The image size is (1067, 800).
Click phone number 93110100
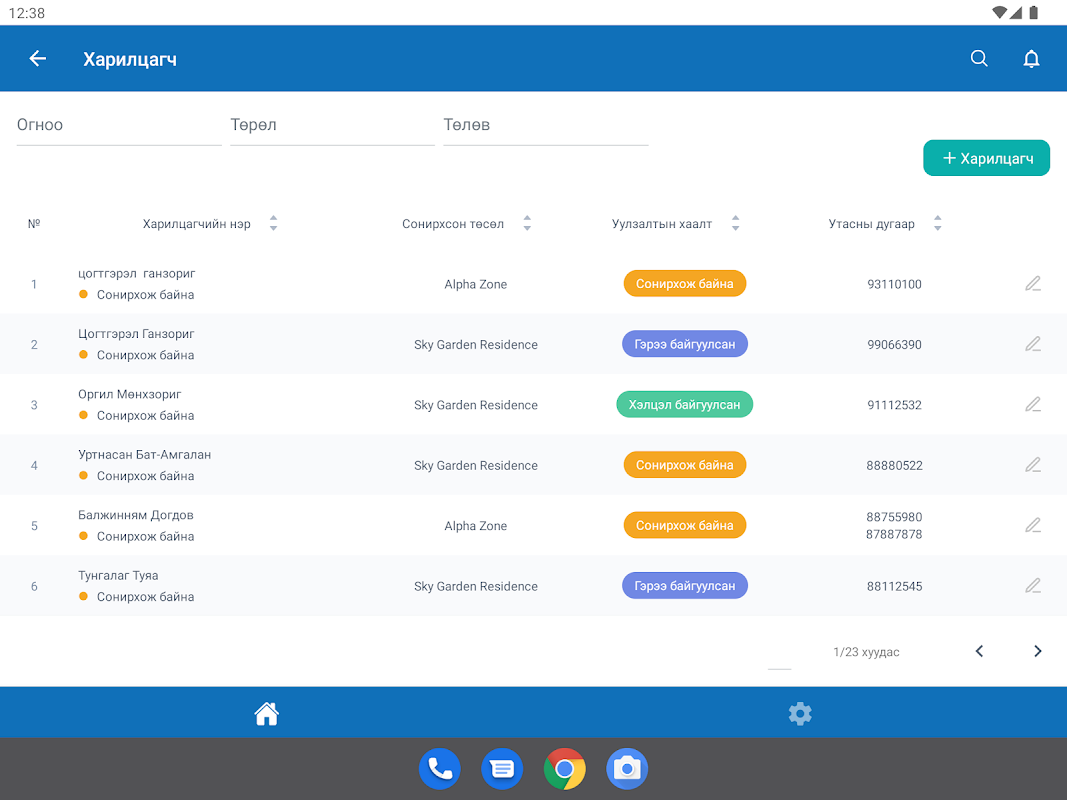pyautogui.click(x=894, y=284)
